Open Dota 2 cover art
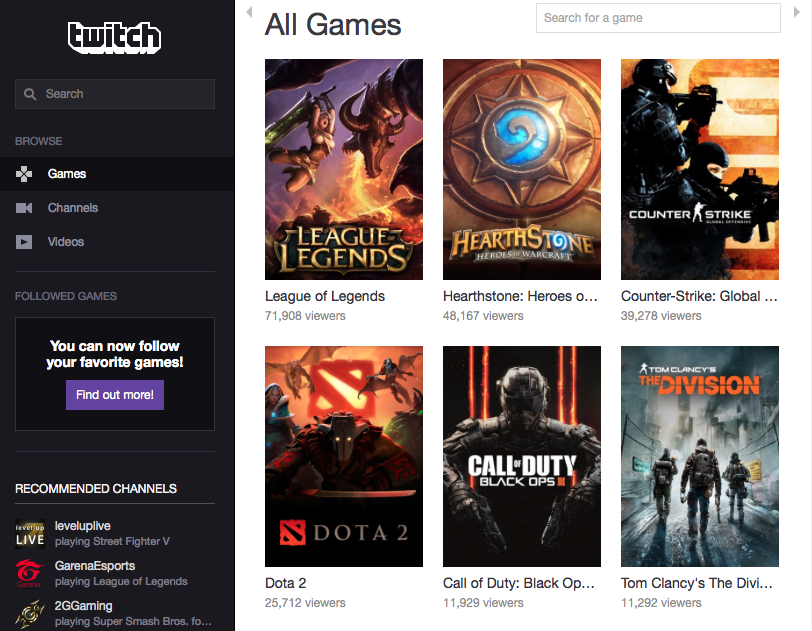 pyautogui.click(x=344, y=456)
